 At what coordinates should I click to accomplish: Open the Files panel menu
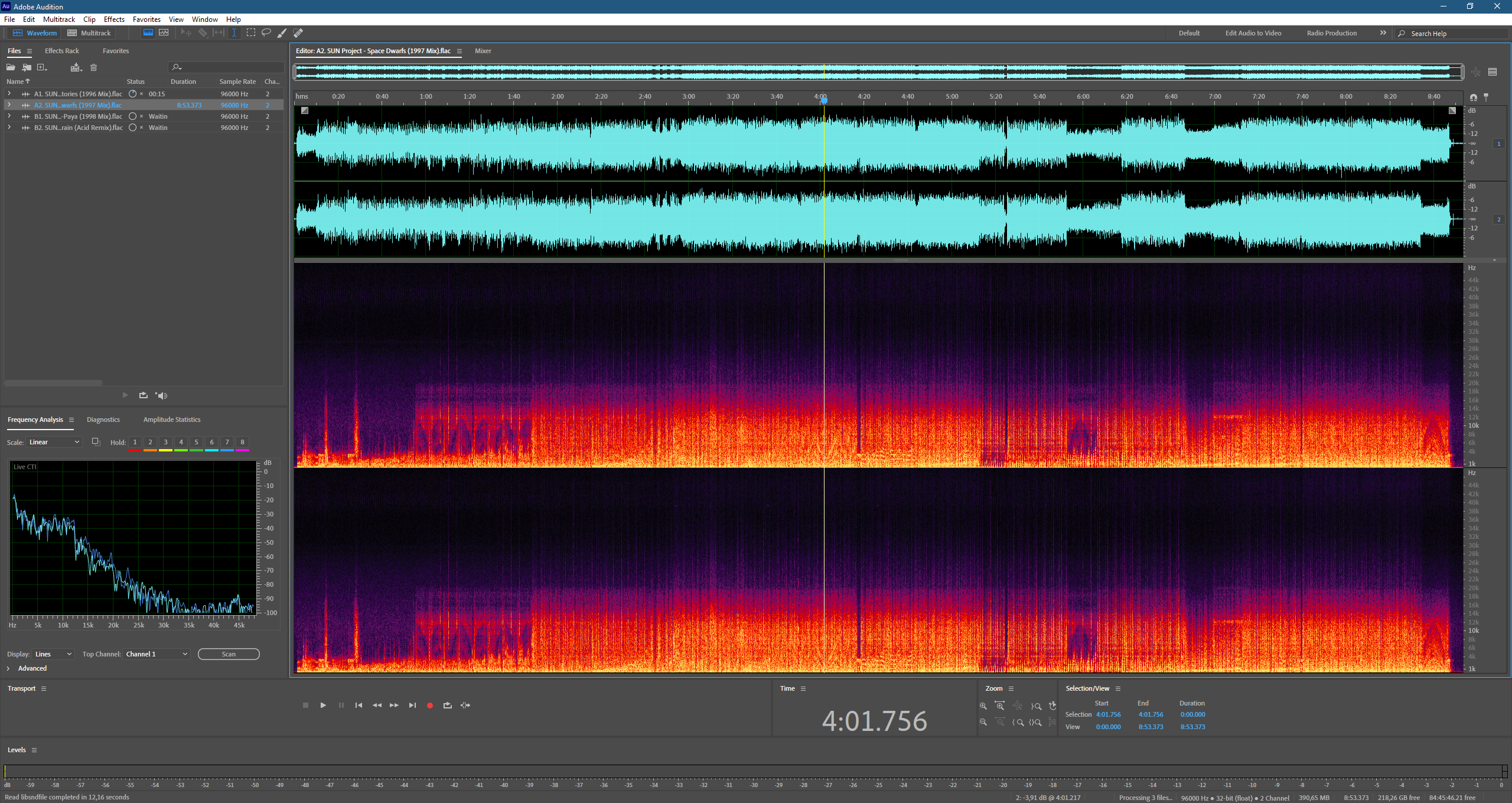30,51
